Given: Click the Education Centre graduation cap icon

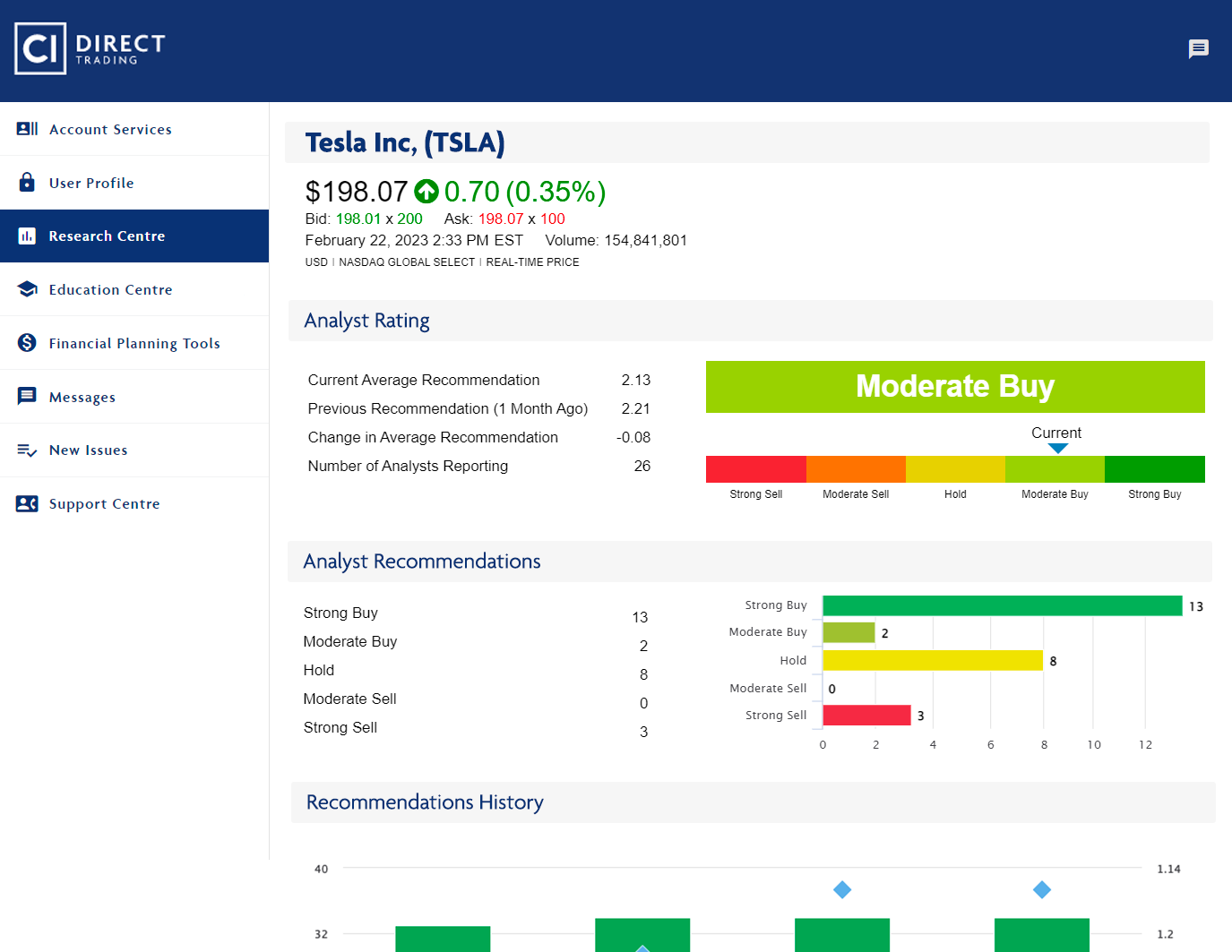Looking at the screenshot, I should [x=27, y=289].
